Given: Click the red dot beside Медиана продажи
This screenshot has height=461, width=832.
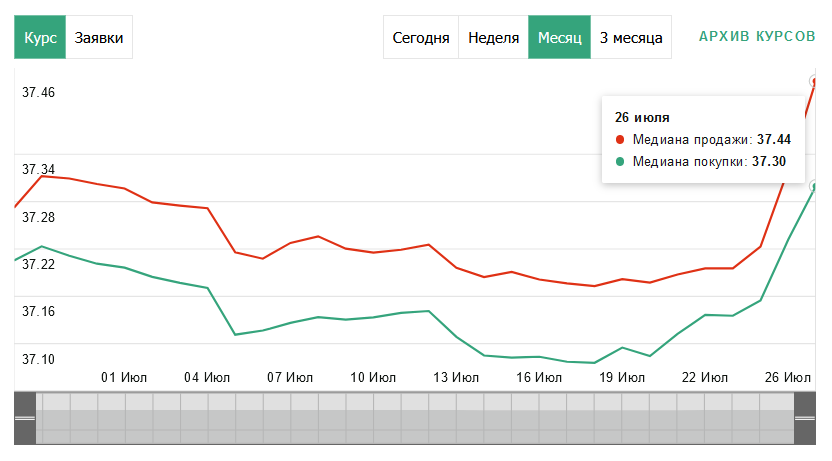Looking at the screenshot, I should point(620,140).
